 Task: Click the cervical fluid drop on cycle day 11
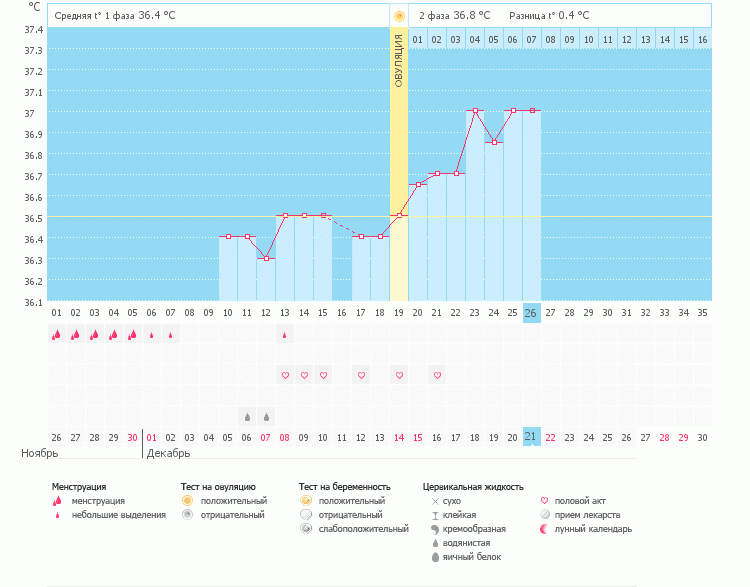[247, 416]
